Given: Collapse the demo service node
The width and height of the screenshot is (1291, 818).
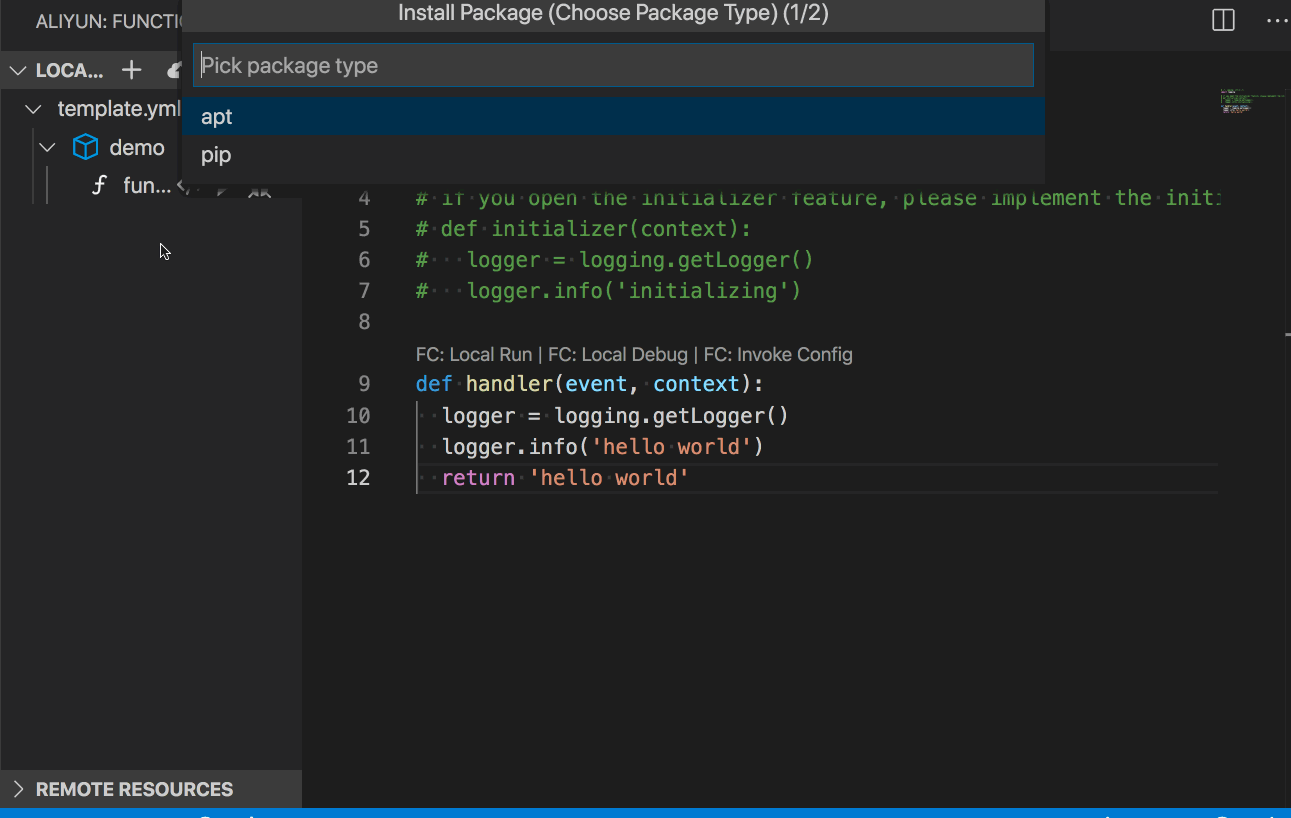Looking at the screenshot, I should 47,148.
